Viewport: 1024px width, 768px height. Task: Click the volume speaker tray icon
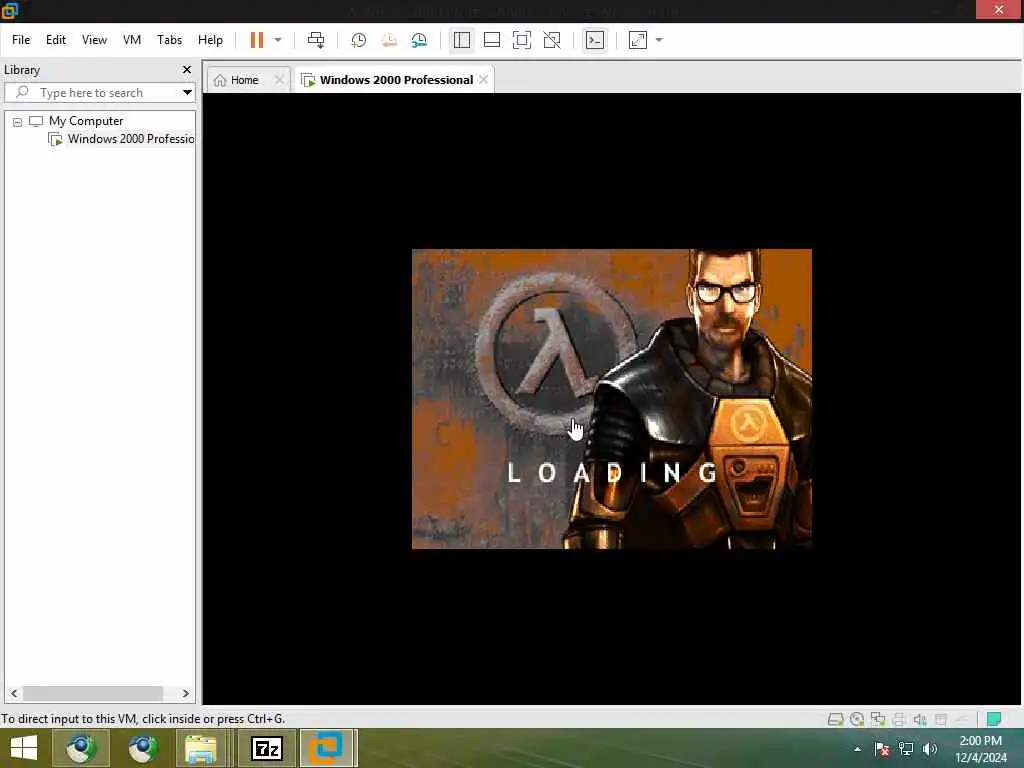929,749
